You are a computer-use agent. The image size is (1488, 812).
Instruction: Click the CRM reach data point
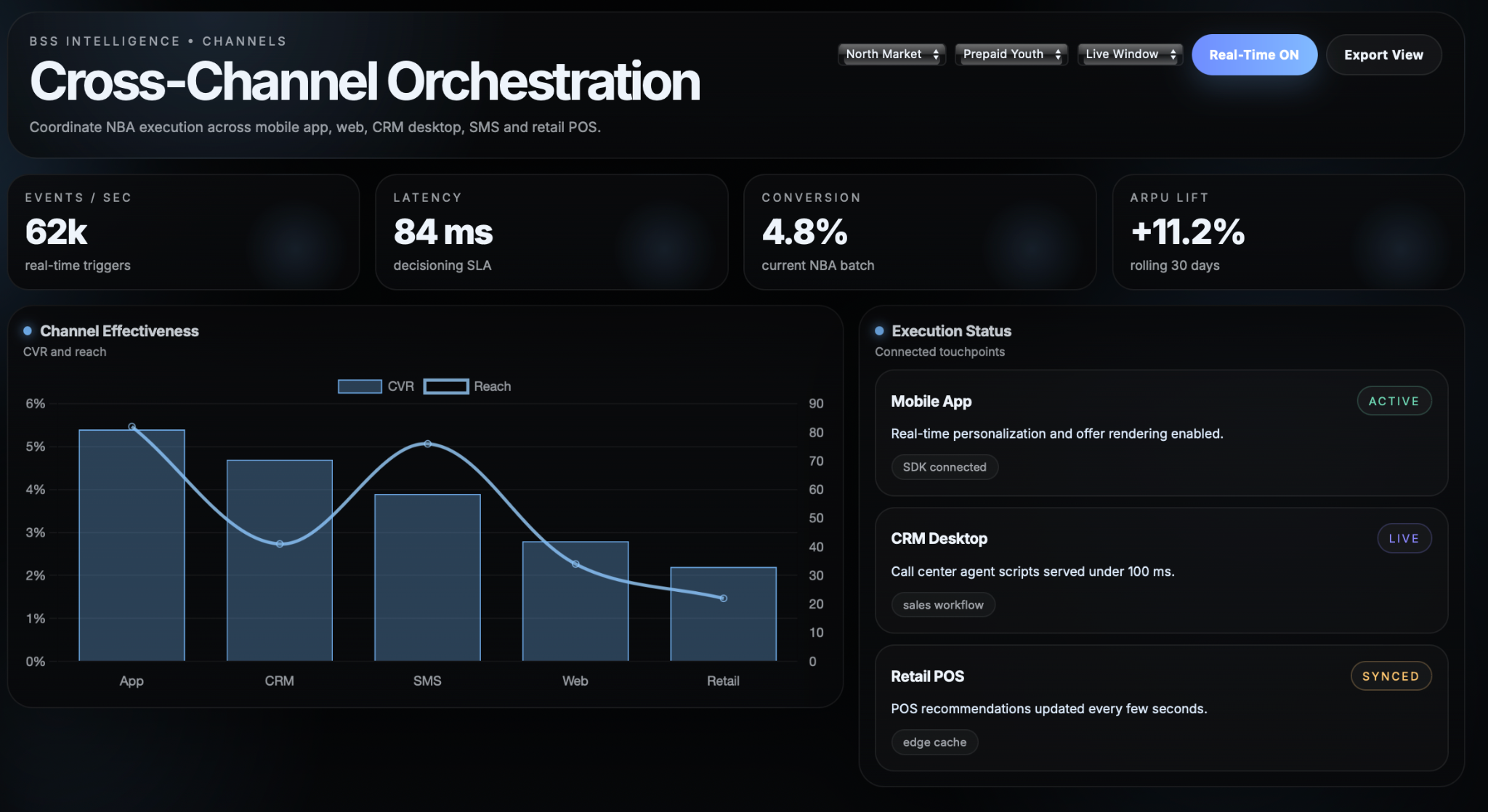click(280, 544)
